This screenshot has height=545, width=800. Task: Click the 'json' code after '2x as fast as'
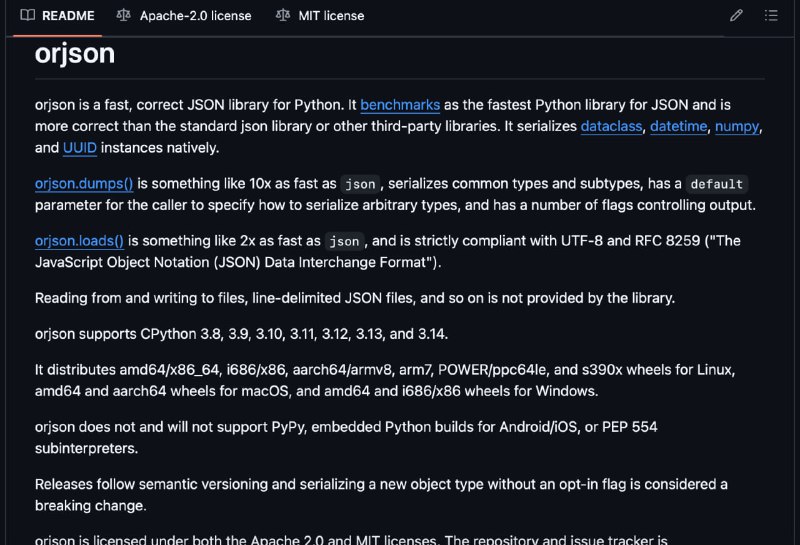pyautogui.click(x=344, y=241)
